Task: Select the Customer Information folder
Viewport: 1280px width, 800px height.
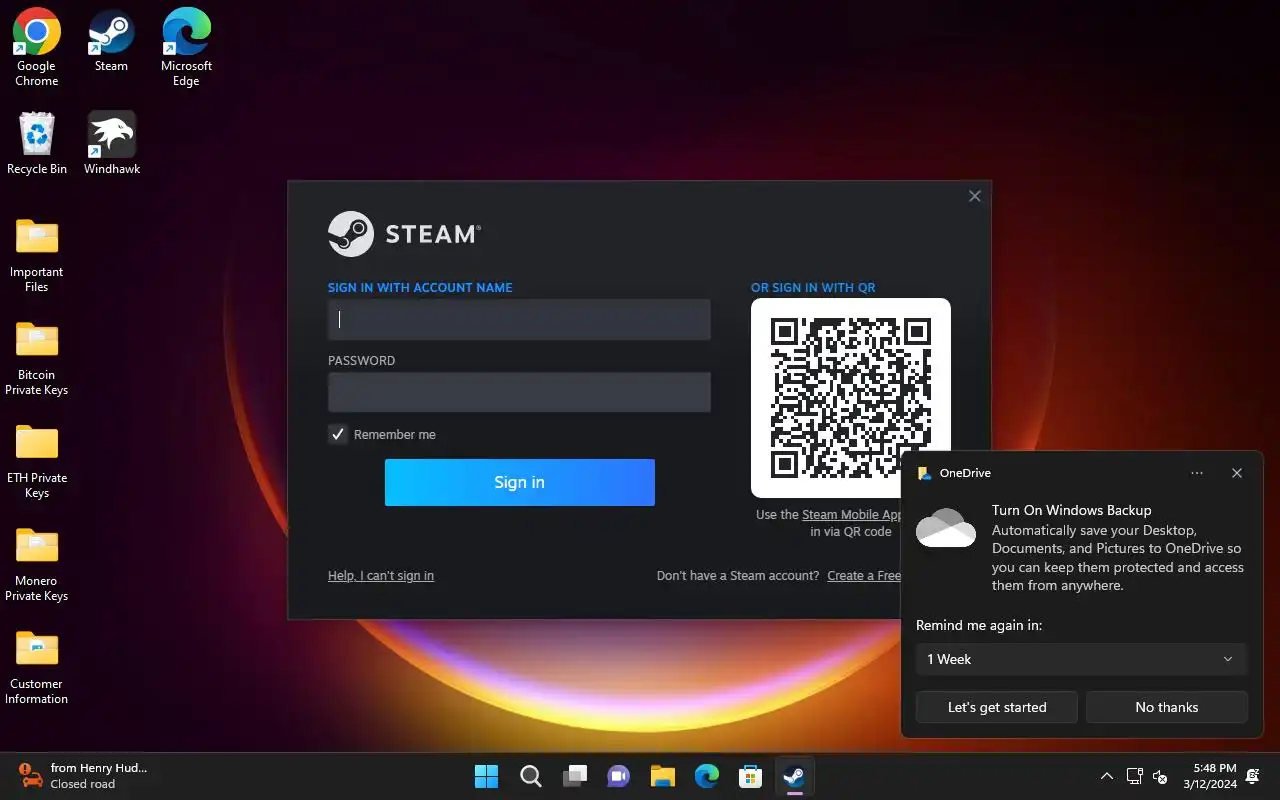Action: click(37, 667)
